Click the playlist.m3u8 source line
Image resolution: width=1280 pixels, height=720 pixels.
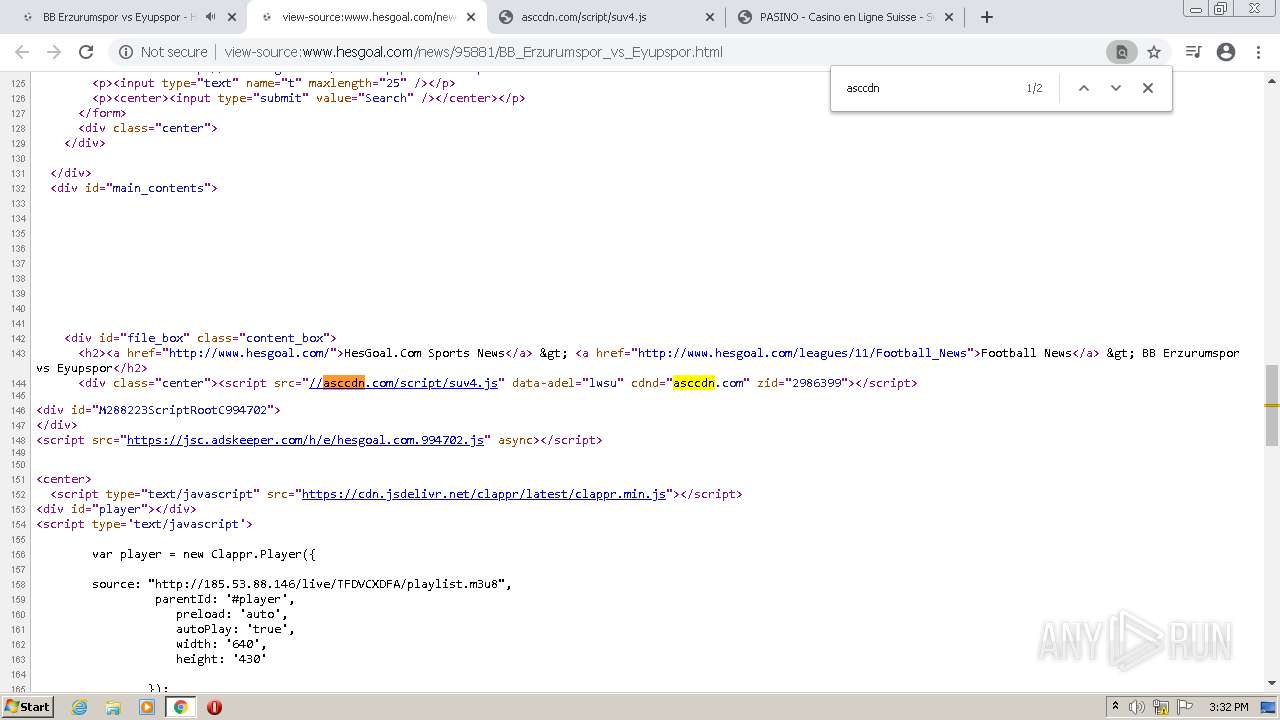coord(302,584)
